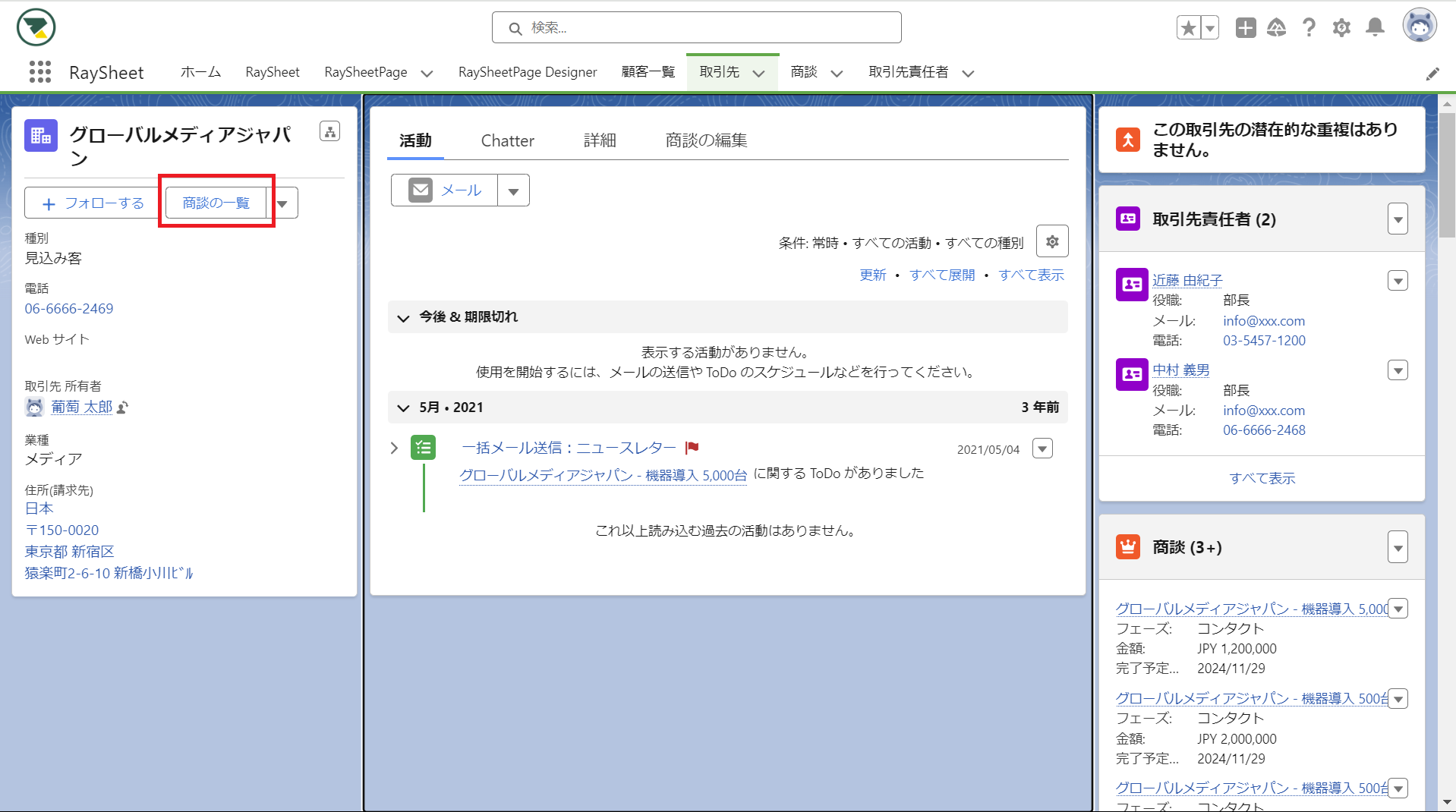Open more actions dropdown next to 商談の一覧
This screenshot has height=812, width=1456.
(282, 203)
